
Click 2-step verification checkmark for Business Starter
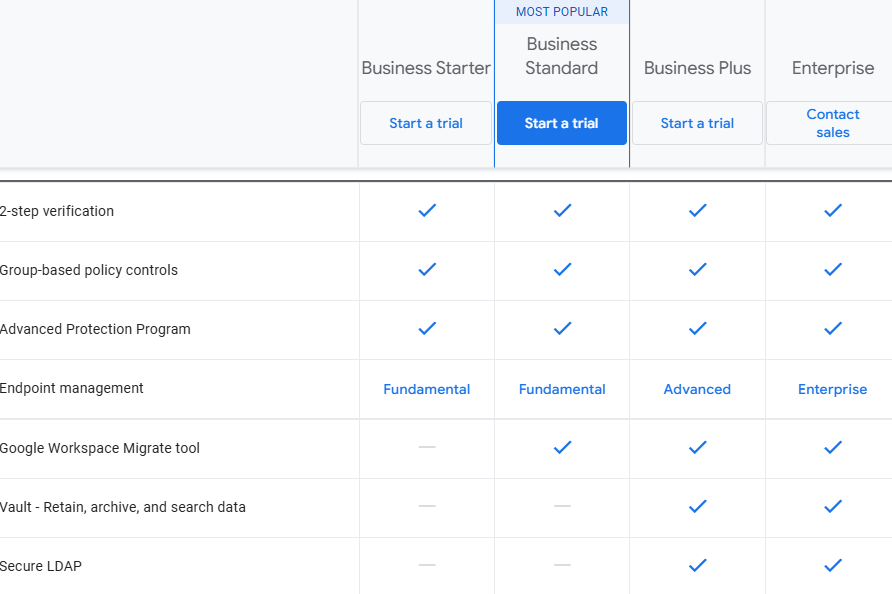[427, 210]
